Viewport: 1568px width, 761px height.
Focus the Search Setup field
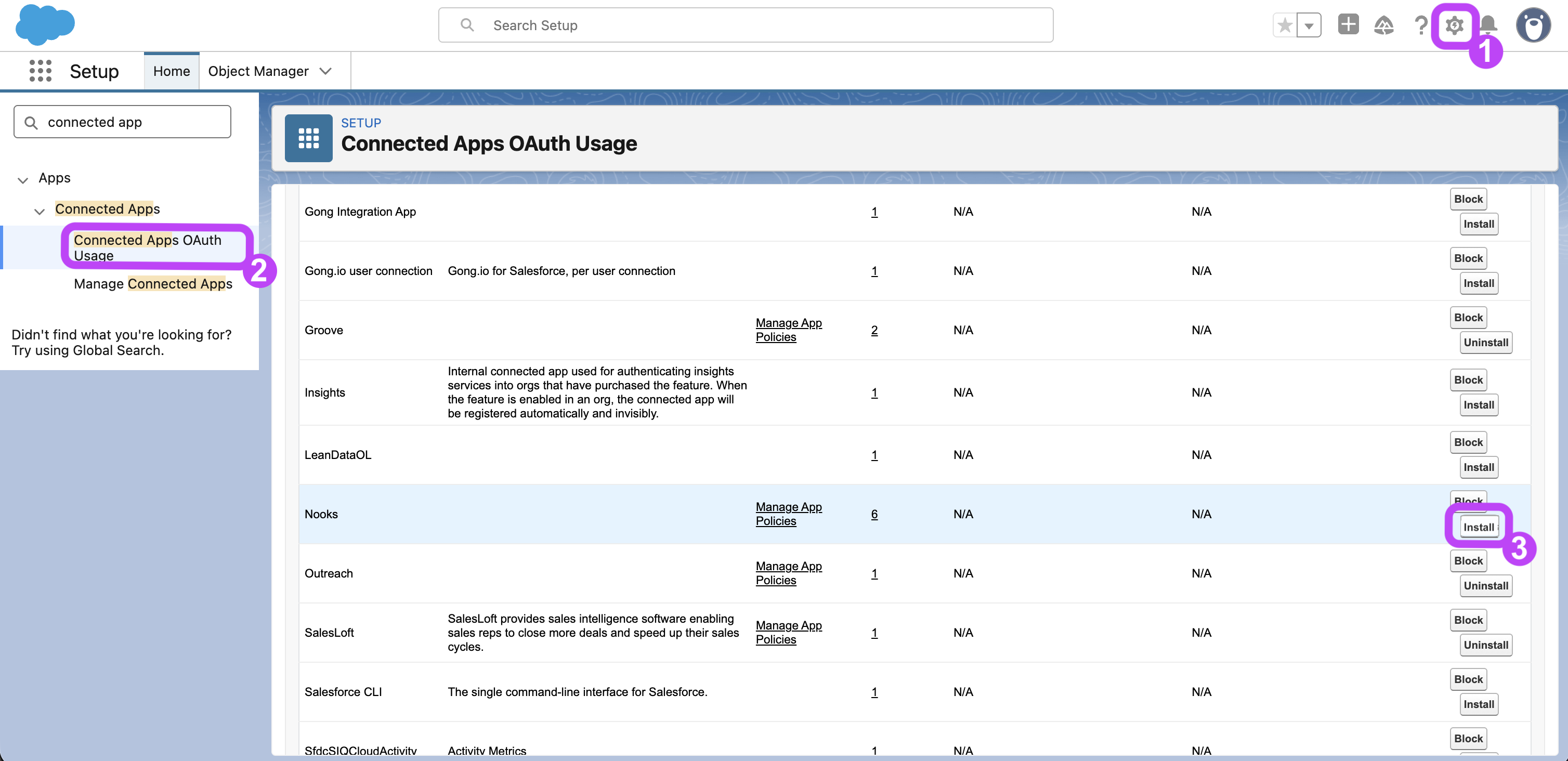(746, 25)
